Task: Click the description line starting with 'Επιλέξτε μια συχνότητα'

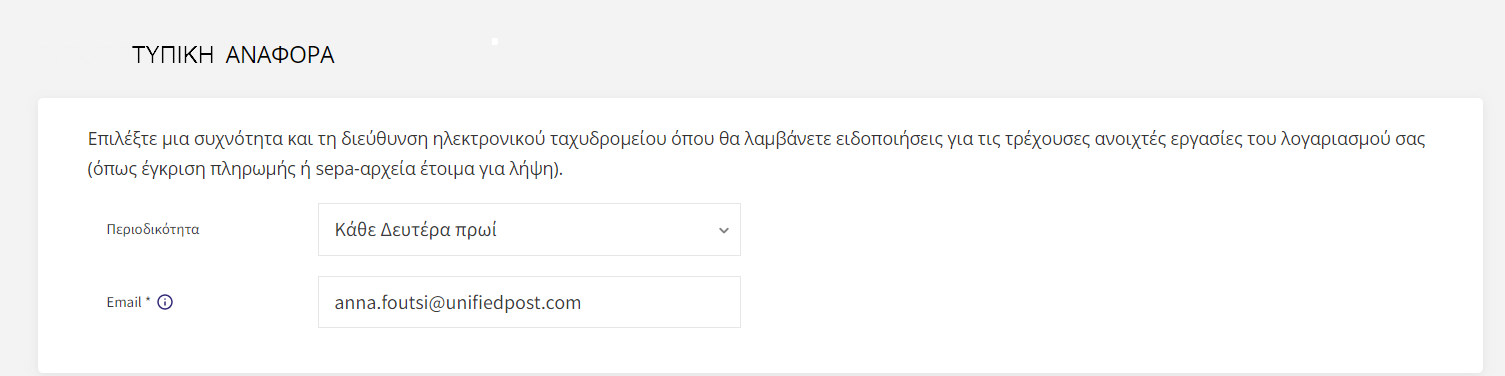Action: (x=755, y=139)
